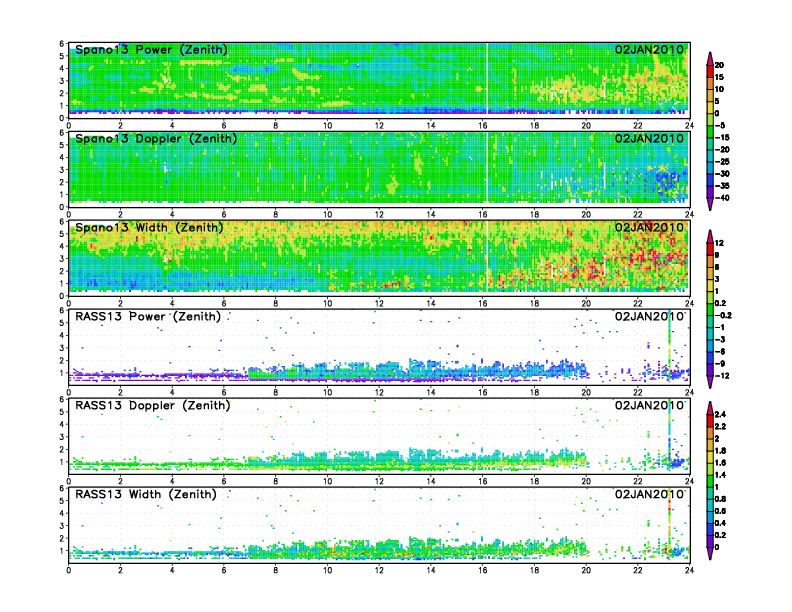
Task: Pick the purple bottom arrow of the middle colorbar
Action: [x=710, y=382]
